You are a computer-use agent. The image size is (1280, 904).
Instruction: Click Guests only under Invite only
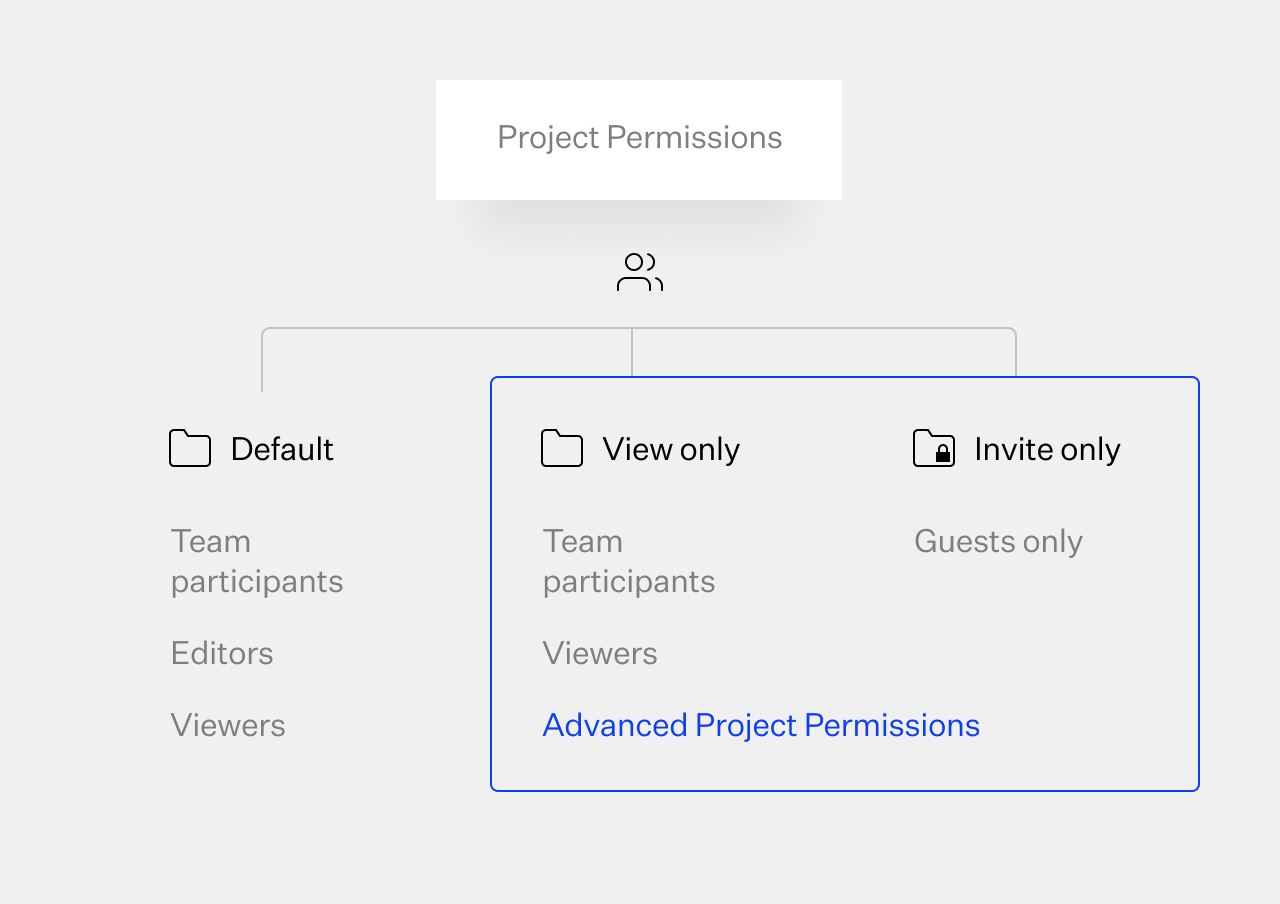[998, 541]
